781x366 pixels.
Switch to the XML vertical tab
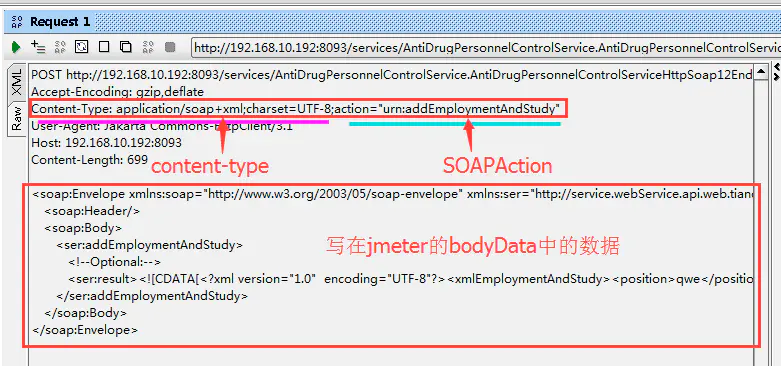(16, 83)
